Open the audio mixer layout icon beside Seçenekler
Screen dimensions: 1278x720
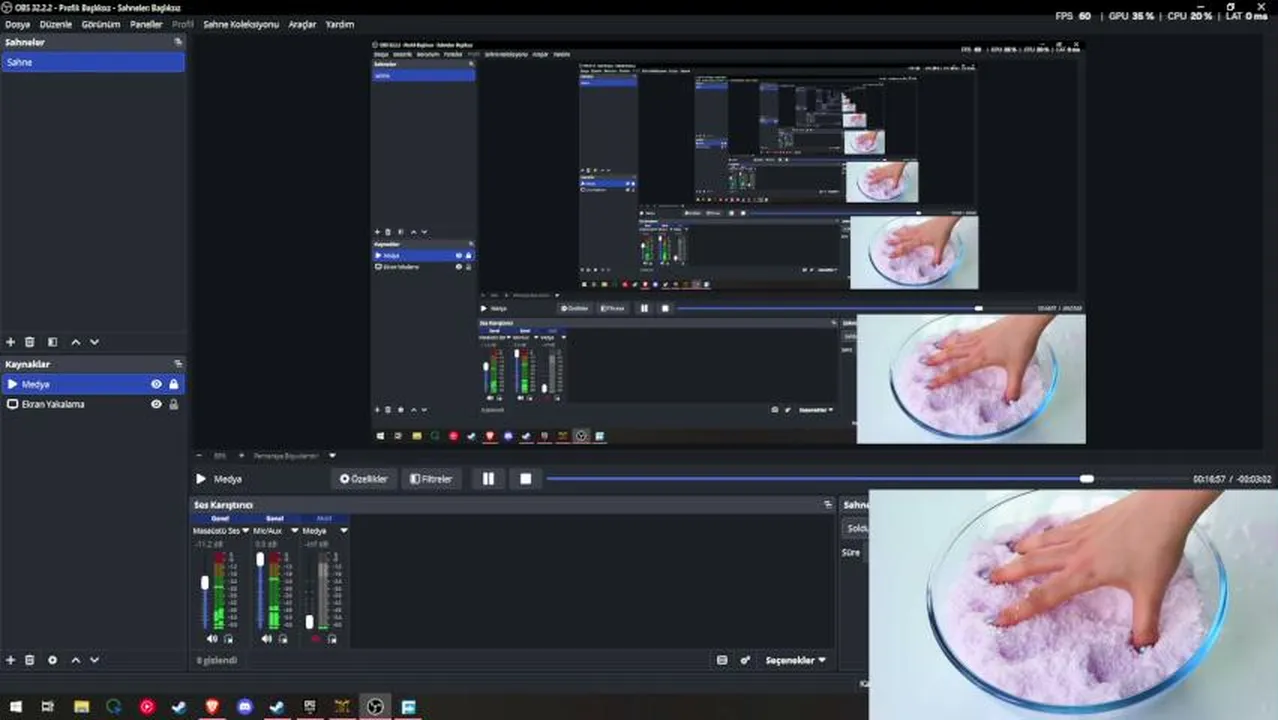(x=722, y=660)
